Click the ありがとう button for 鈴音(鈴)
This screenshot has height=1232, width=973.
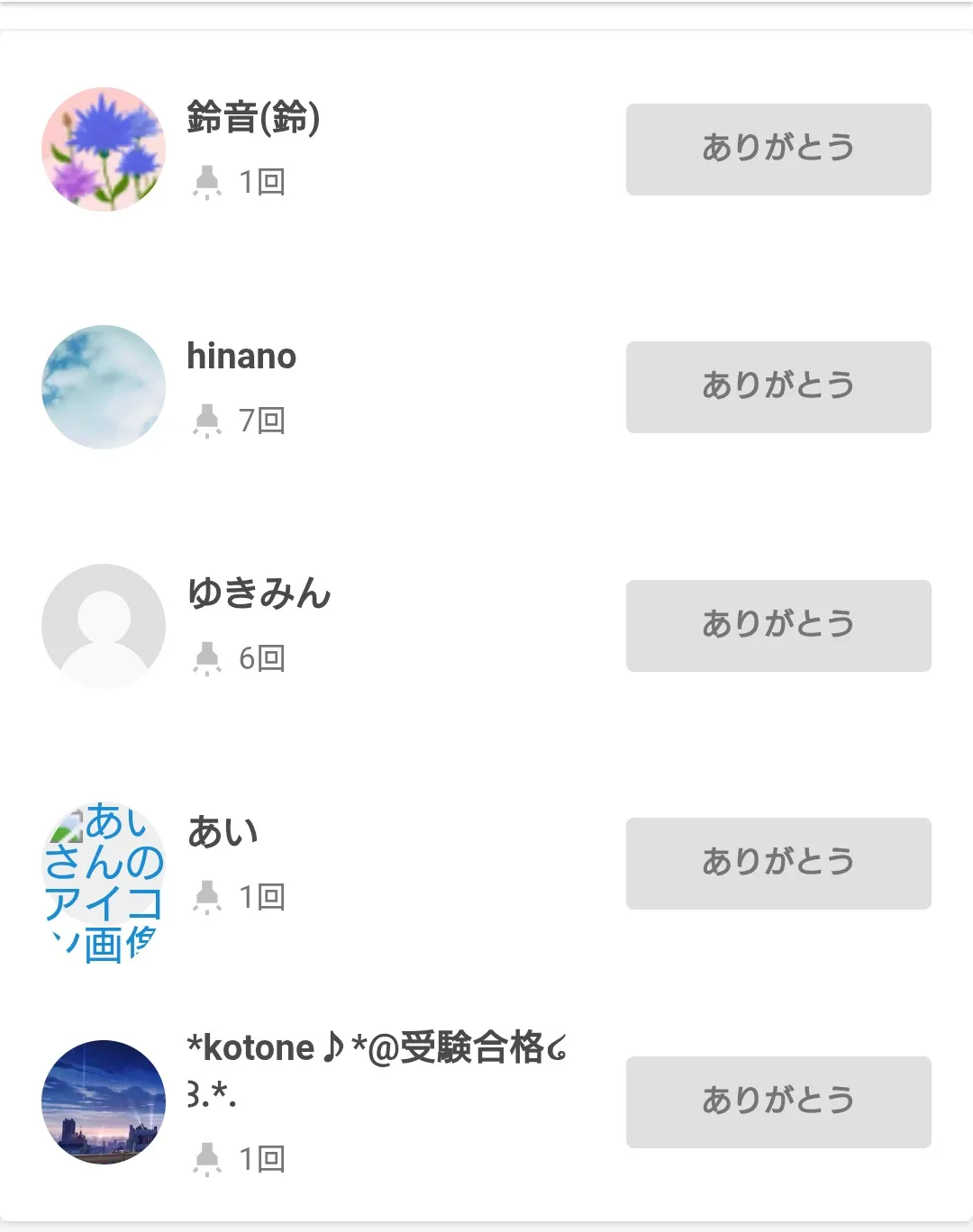pyautogui.click(x=778, y=149)
